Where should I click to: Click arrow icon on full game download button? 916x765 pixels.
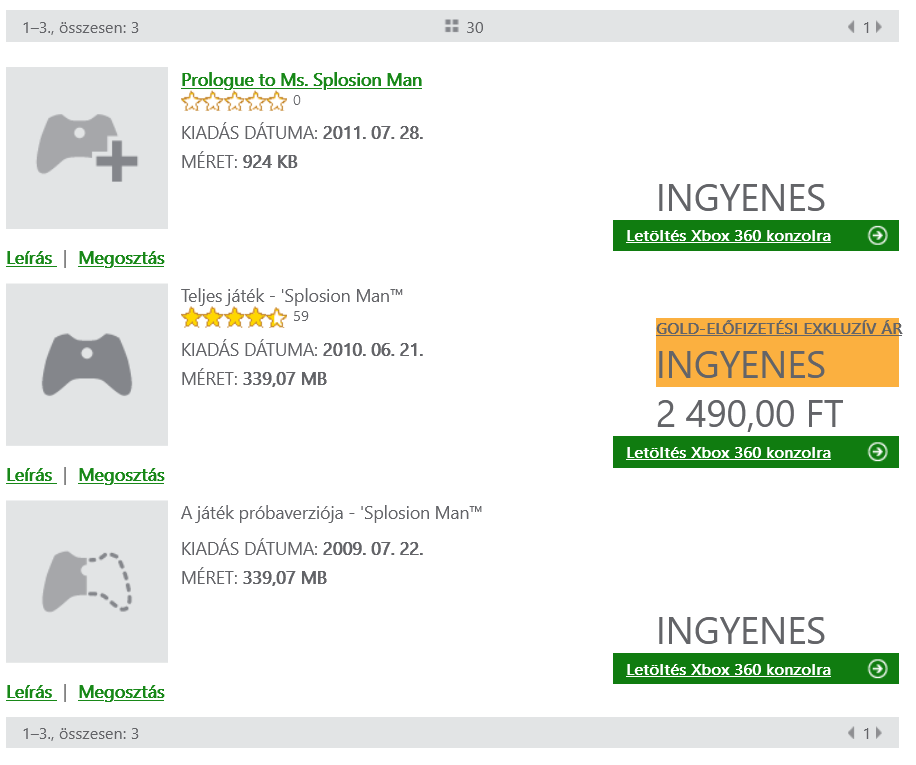[877, 452]
